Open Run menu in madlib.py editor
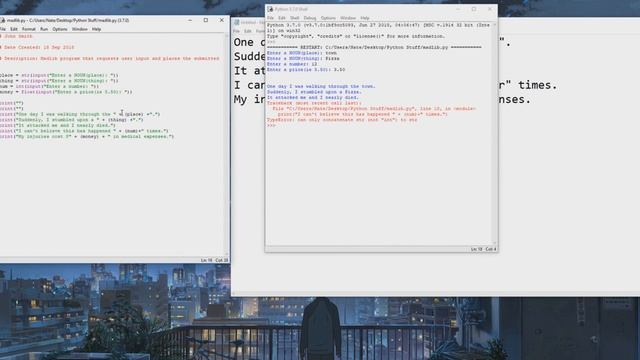Screen dimensions: 640x360 point(44,29)
